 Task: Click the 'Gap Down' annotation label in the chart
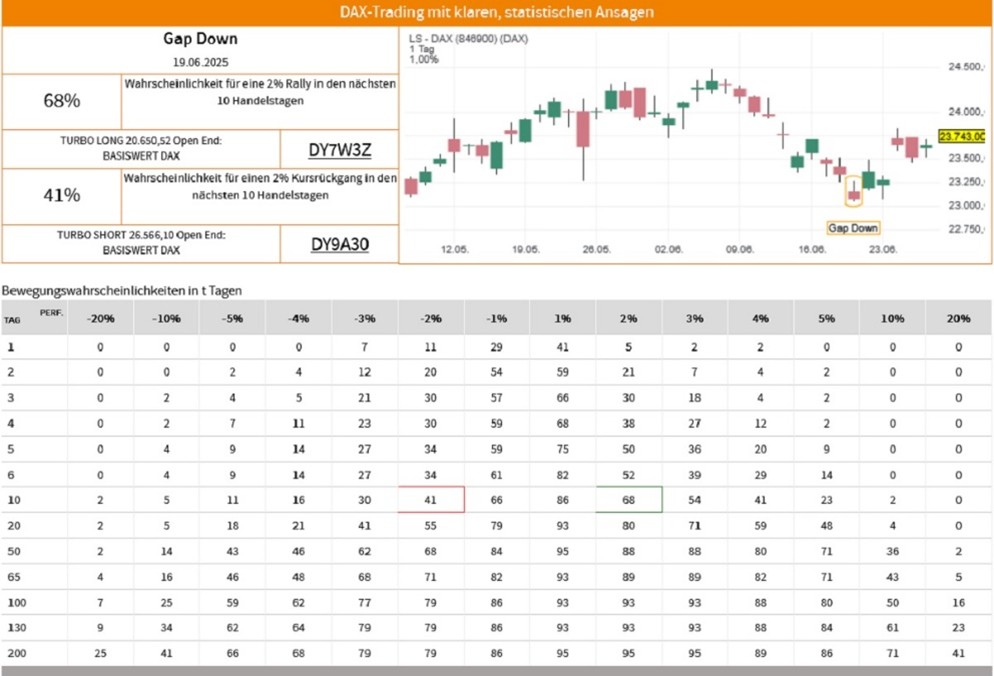point(853,228)
